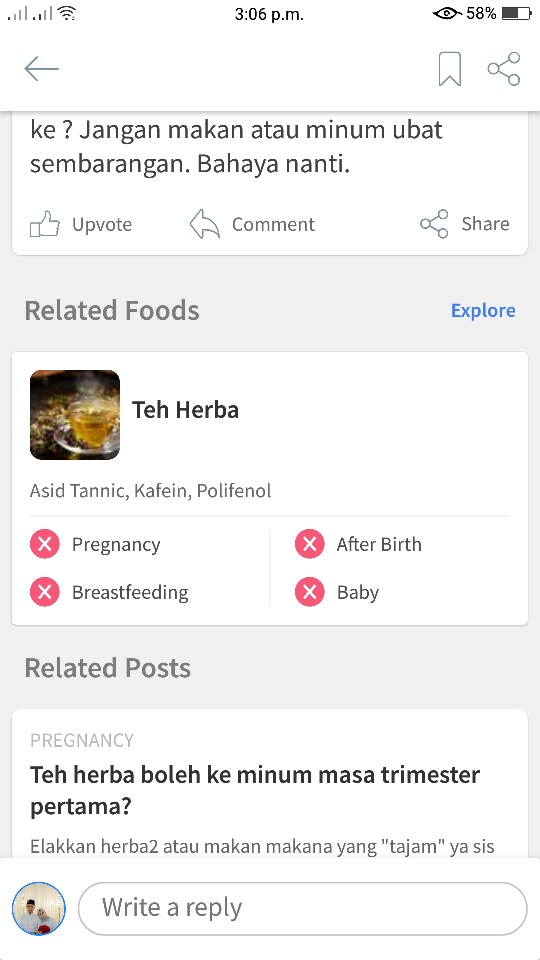Tap the battery indicator in status bar
Image resolution: width=540 pixels, height=960 pixels.
tap(516, 13)
